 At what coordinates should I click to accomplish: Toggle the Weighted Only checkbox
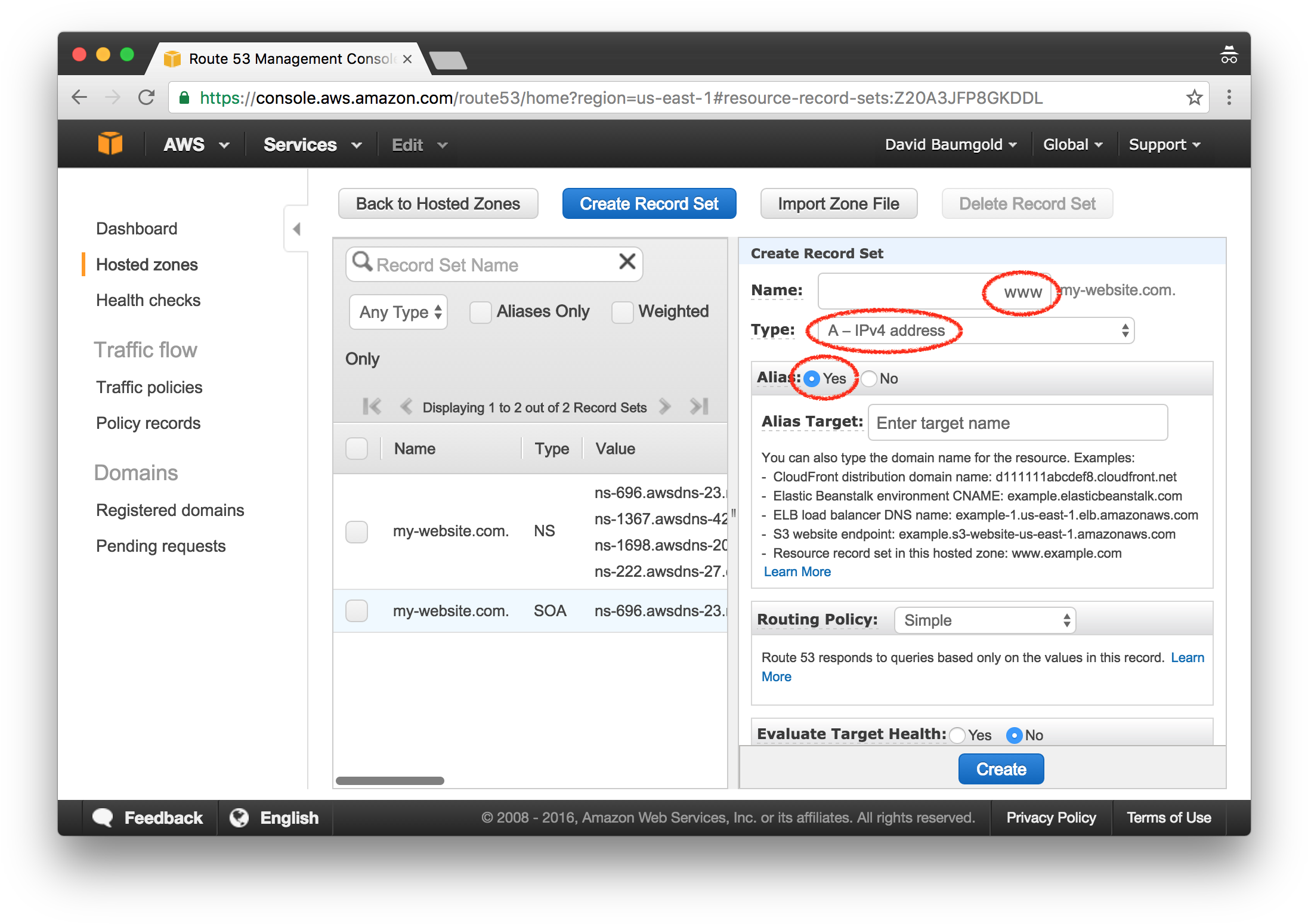coord(622,312)
